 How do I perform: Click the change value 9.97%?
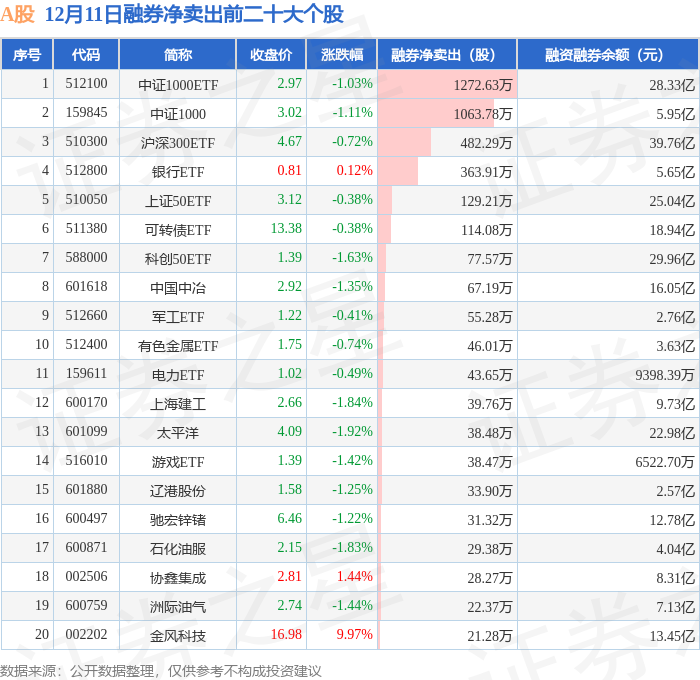coord(354,635)
